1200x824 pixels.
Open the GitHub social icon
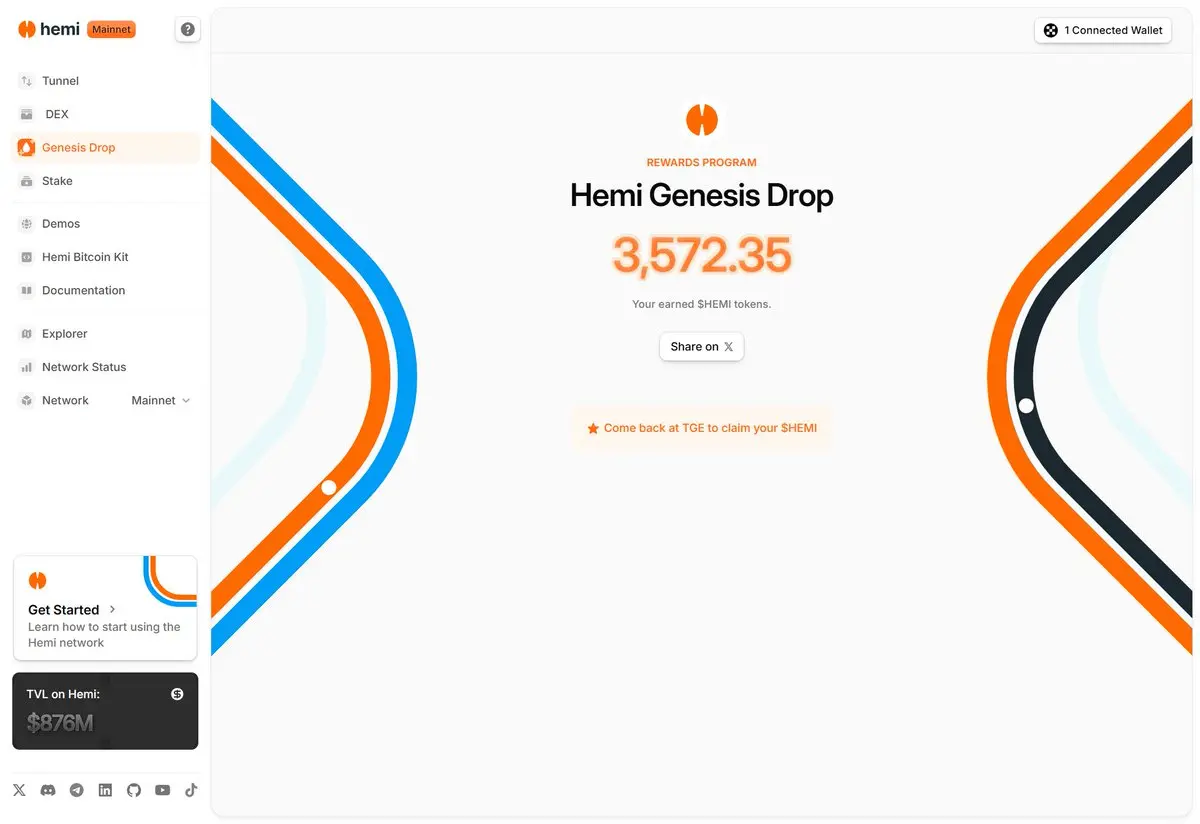[134, 790]
